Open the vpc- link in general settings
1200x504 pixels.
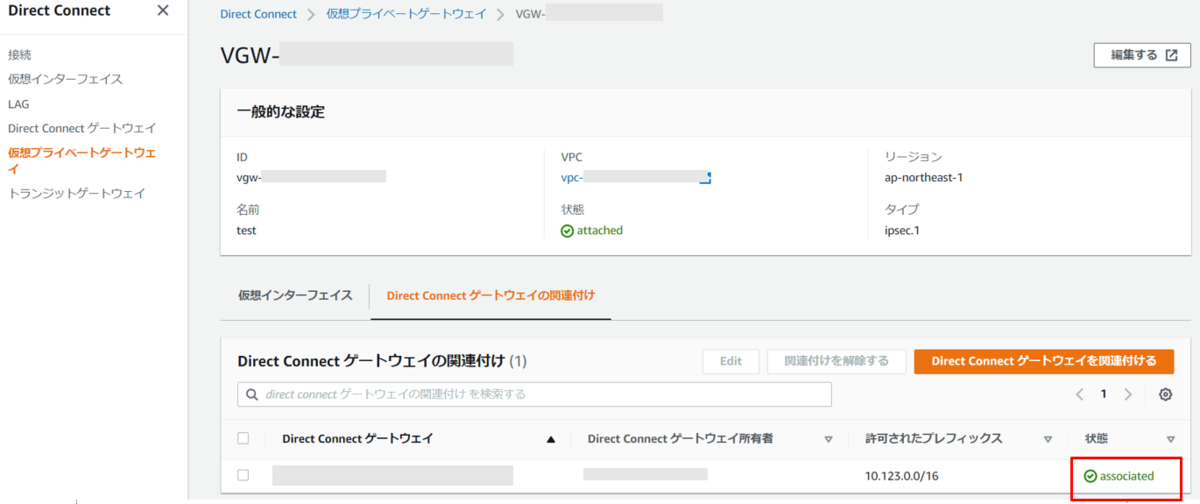(636, 177)
